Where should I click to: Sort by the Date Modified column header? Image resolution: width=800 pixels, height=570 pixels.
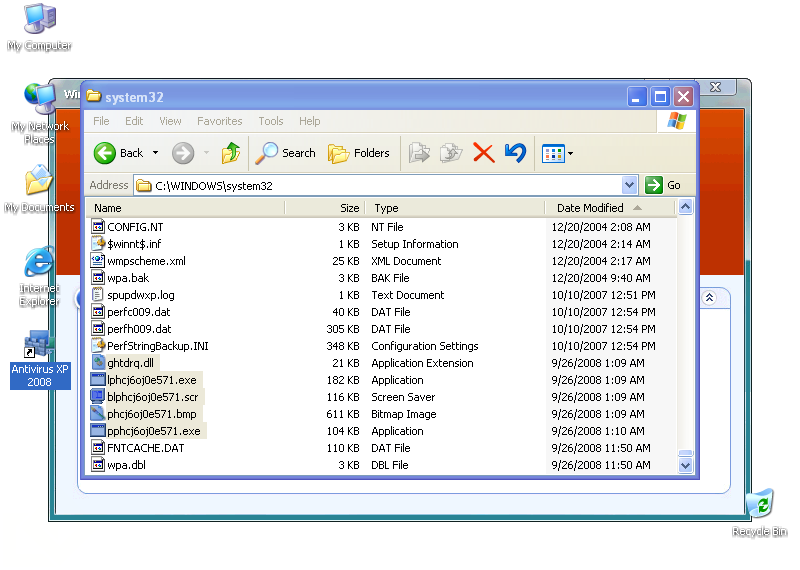coord(610,208)
